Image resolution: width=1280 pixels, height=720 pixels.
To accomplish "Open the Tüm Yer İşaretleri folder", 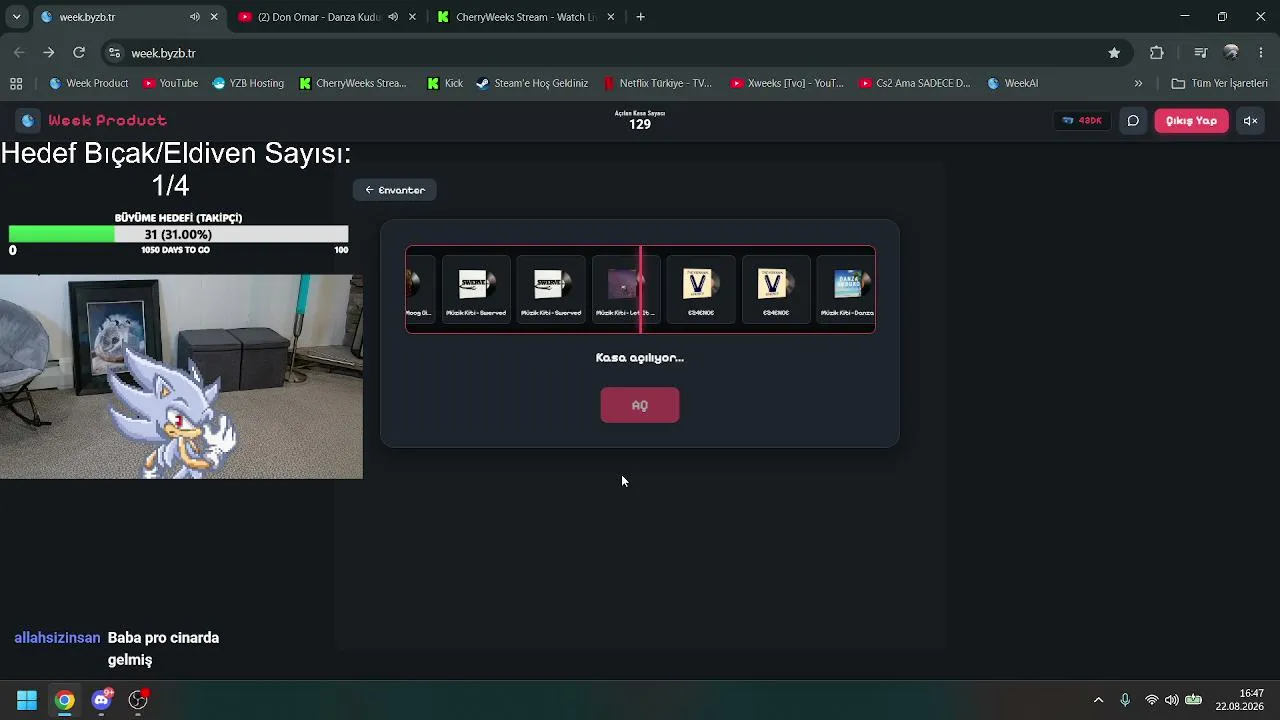I will (1220, 83).
